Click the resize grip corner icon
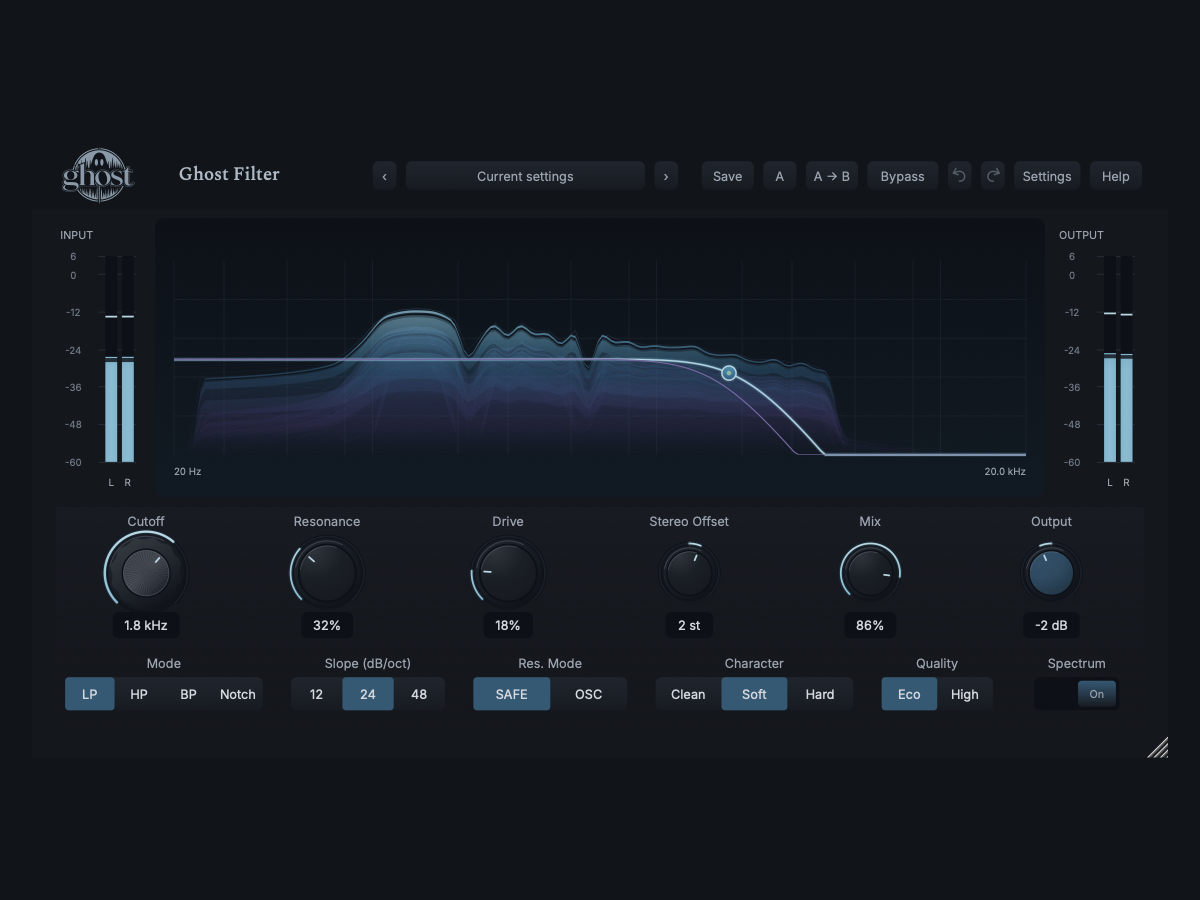Screen dimensions: 1200x900 pyautogui.click(x=1158, y=747)
